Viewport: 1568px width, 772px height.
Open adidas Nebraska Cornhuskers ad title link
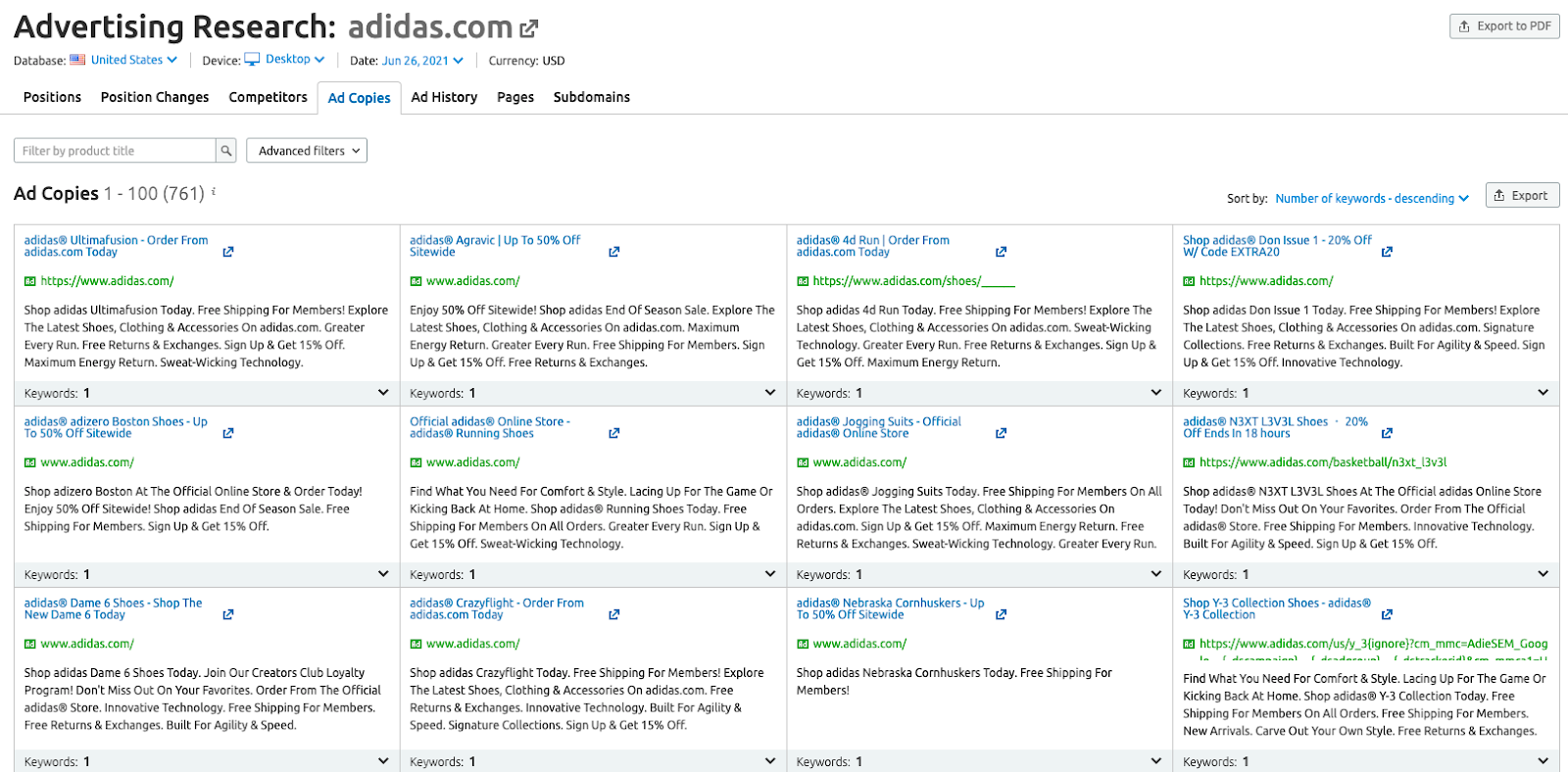tap(890, 608)
